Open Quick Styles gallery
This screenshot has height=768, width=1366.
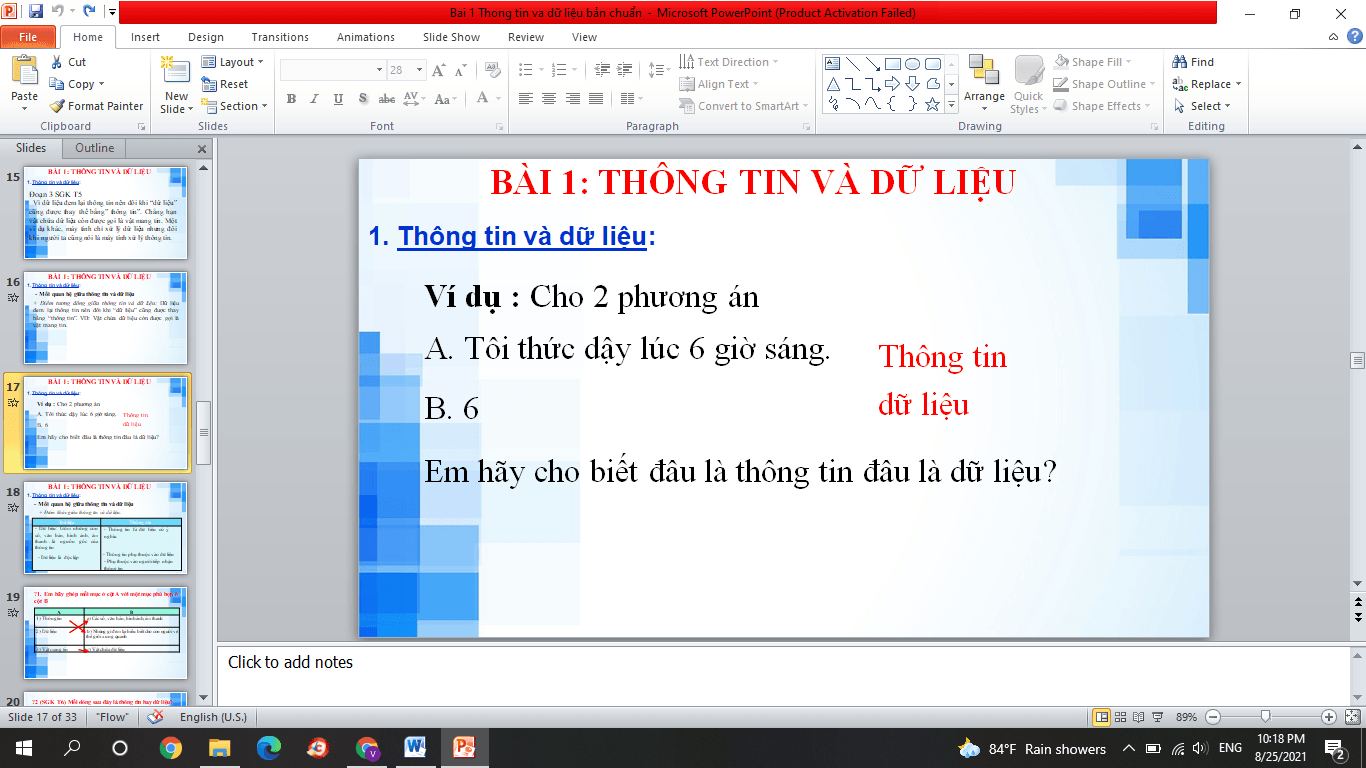coord(1028,84)
